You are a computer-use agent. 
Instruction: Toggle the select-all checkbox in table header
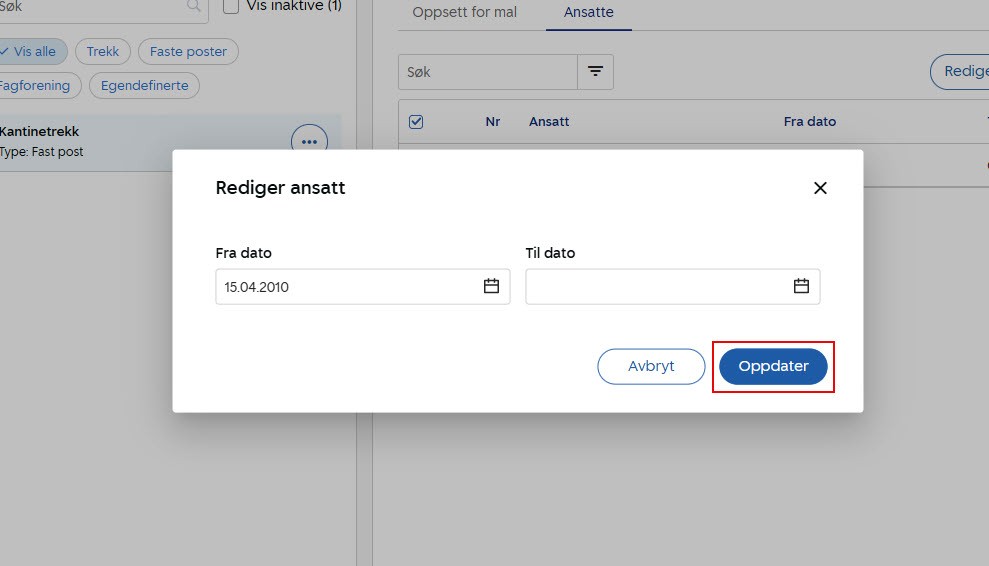click(416, 122)
